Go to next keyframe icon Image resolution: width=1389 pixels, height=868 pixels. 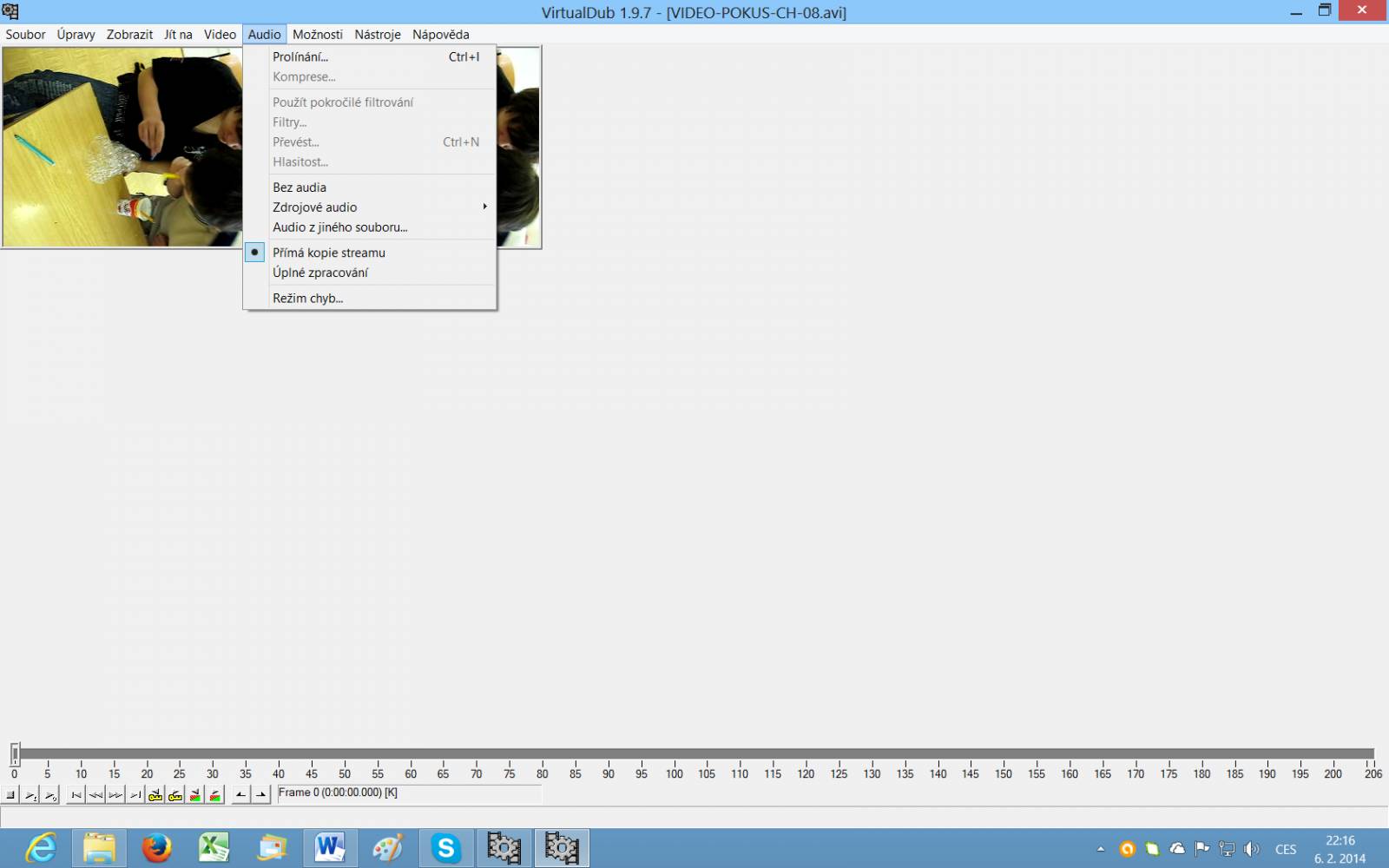pyautogui.click(x=176, y=794)
